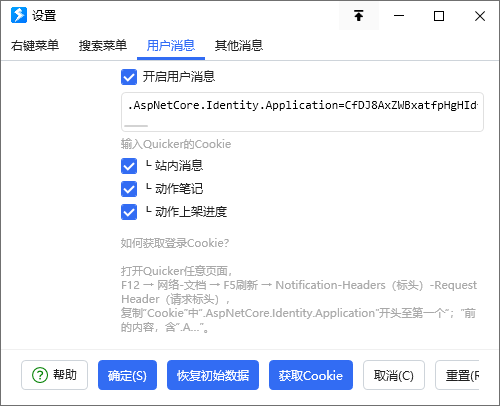Screen dimensions: 500x406
Task: Click the partially visible 重置 button
Action: [x=457, y=375]
